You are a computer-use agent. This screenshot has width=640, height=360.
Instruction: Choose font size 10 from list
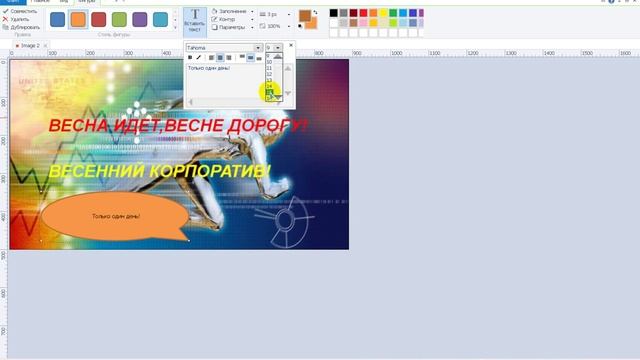[x=269, y=62]
